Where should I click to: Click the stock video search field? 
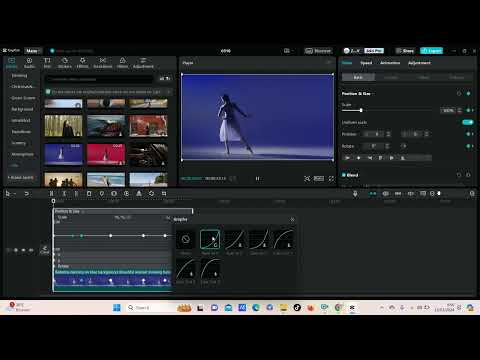[99, 79]
